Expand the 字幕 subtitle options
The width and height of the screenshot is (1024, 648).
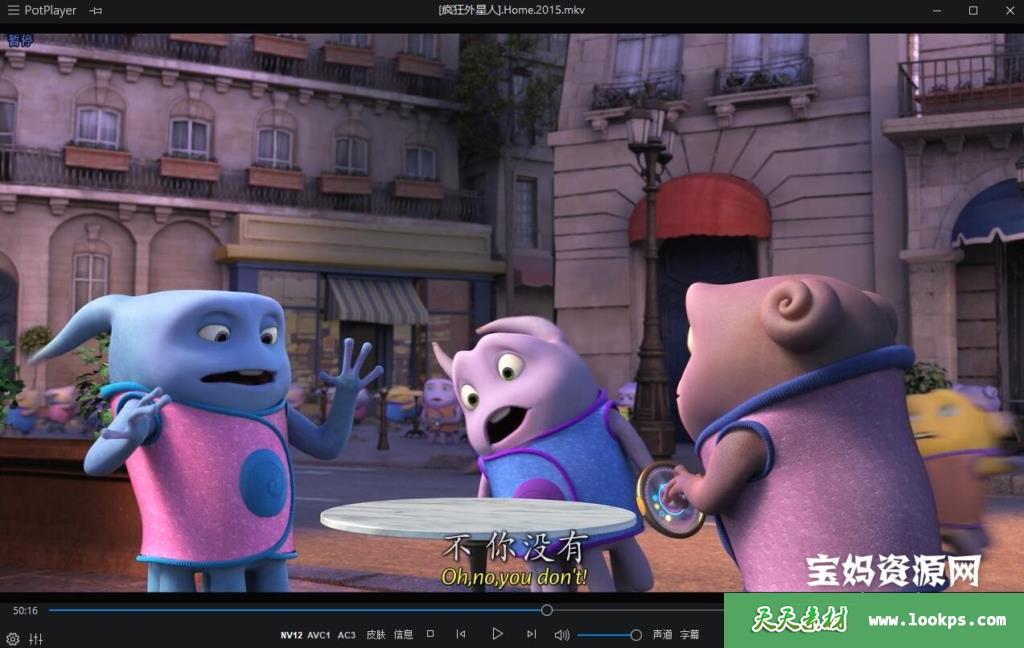click(690, 635)
